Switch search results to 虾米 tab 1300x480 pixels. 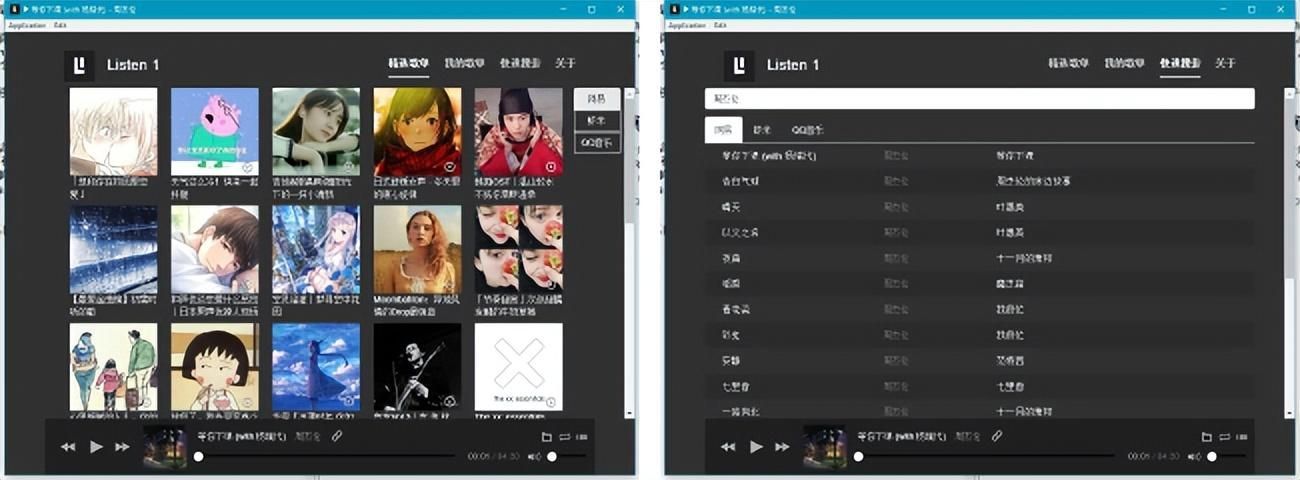(762, 130)
